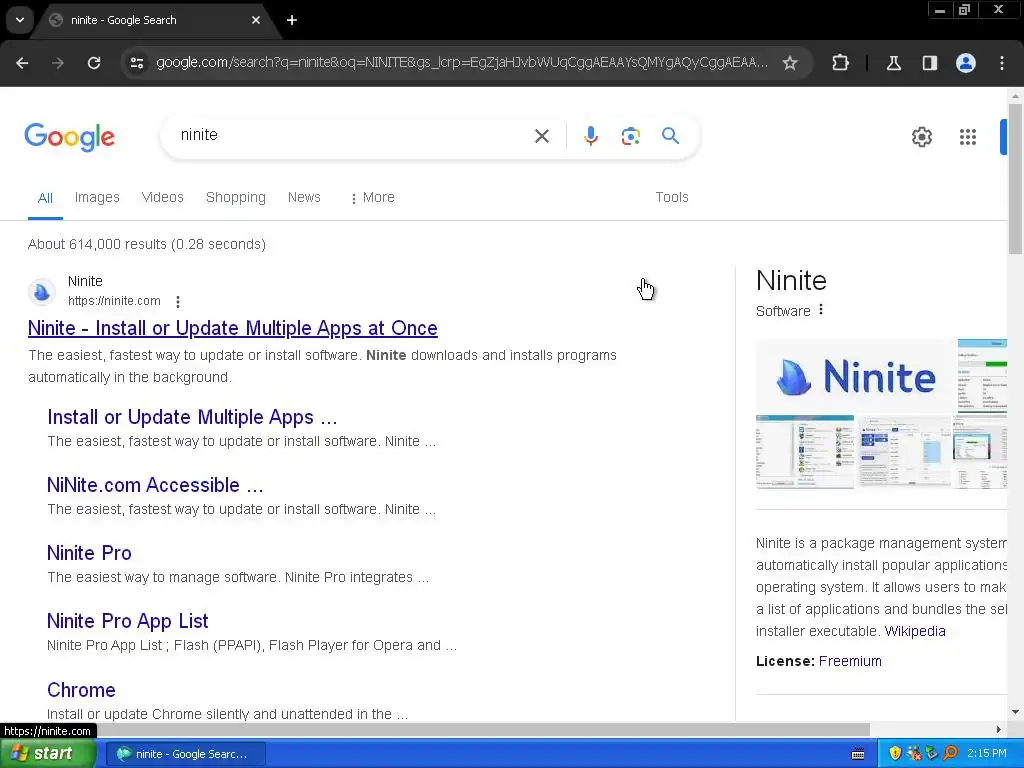Viewport: 1024px width, 768px height.
Task: Open the Chrome profile avatar
Action: coord(966,63)
